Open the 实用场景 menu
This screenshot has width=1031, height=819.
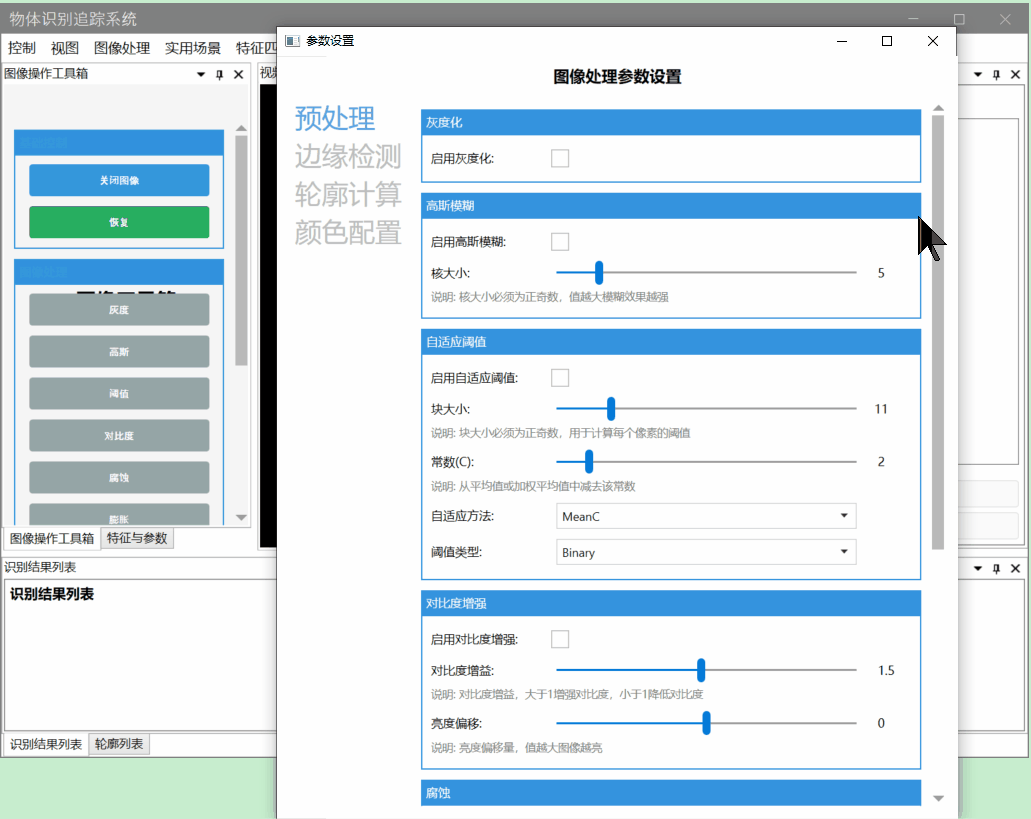coord(193,48)
